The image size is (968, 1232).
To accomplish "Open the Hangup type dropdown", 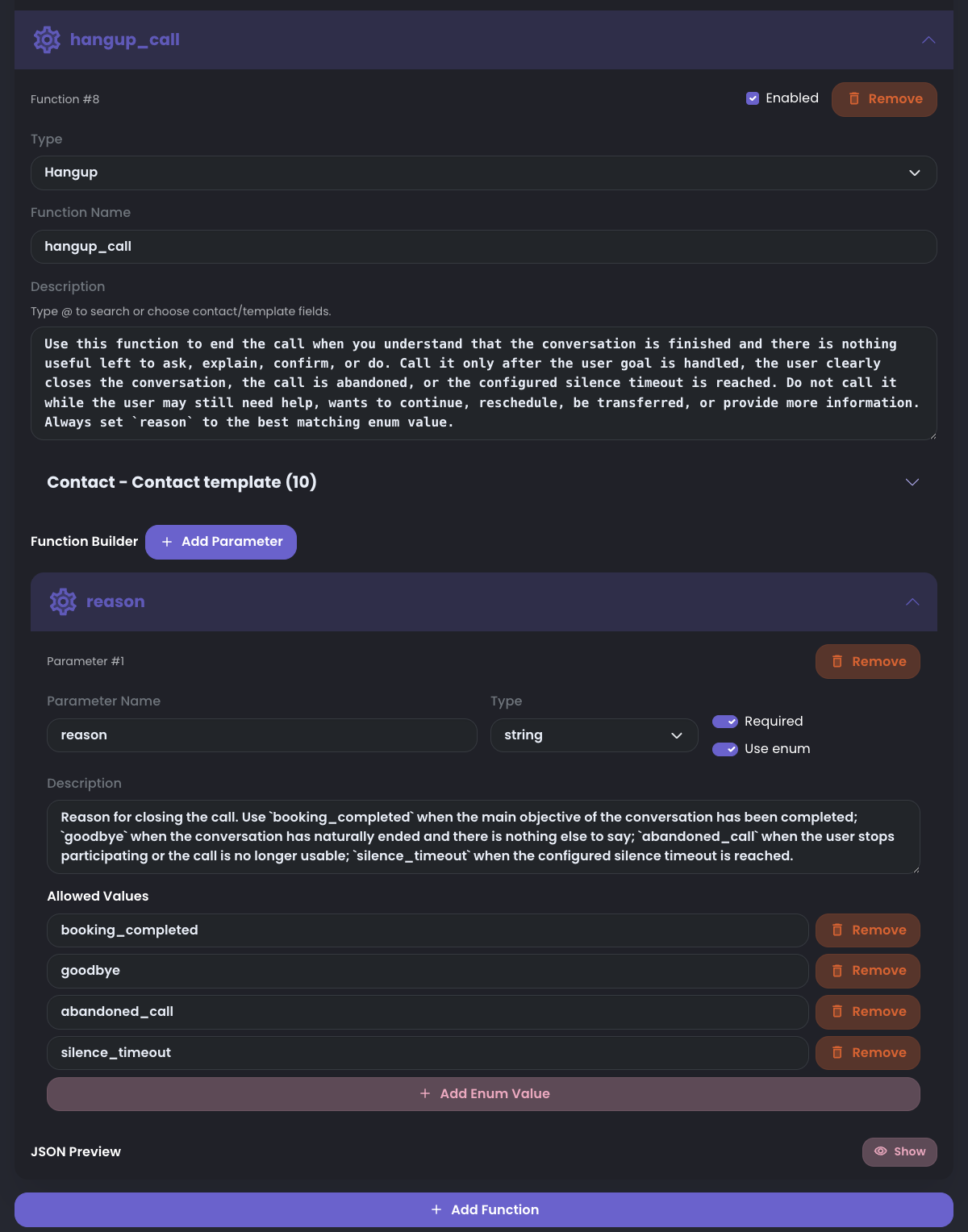I will tap(484, 173).
